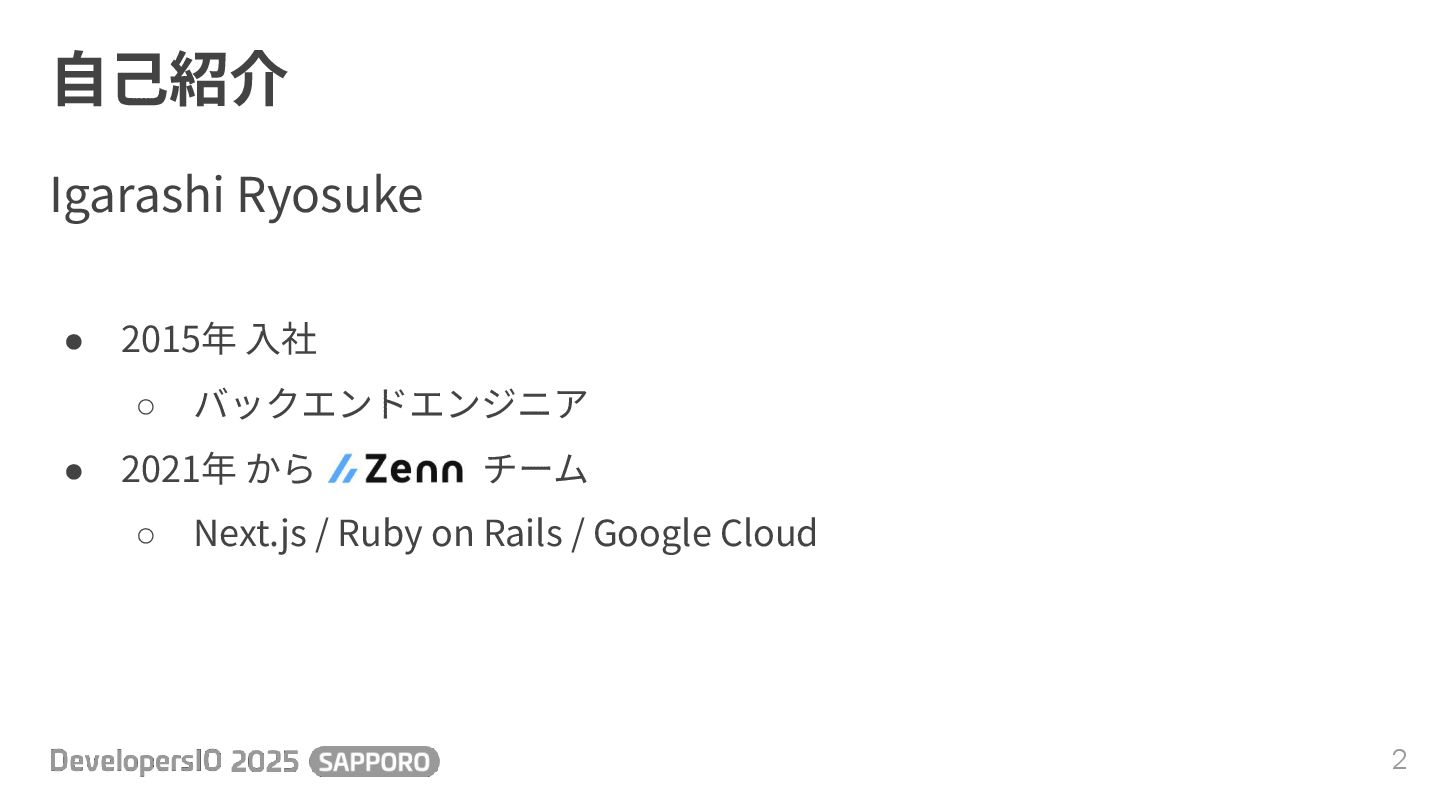
Task: Click the Zenn logo icon
Action: pyautogui.click(x=396, y=468)
